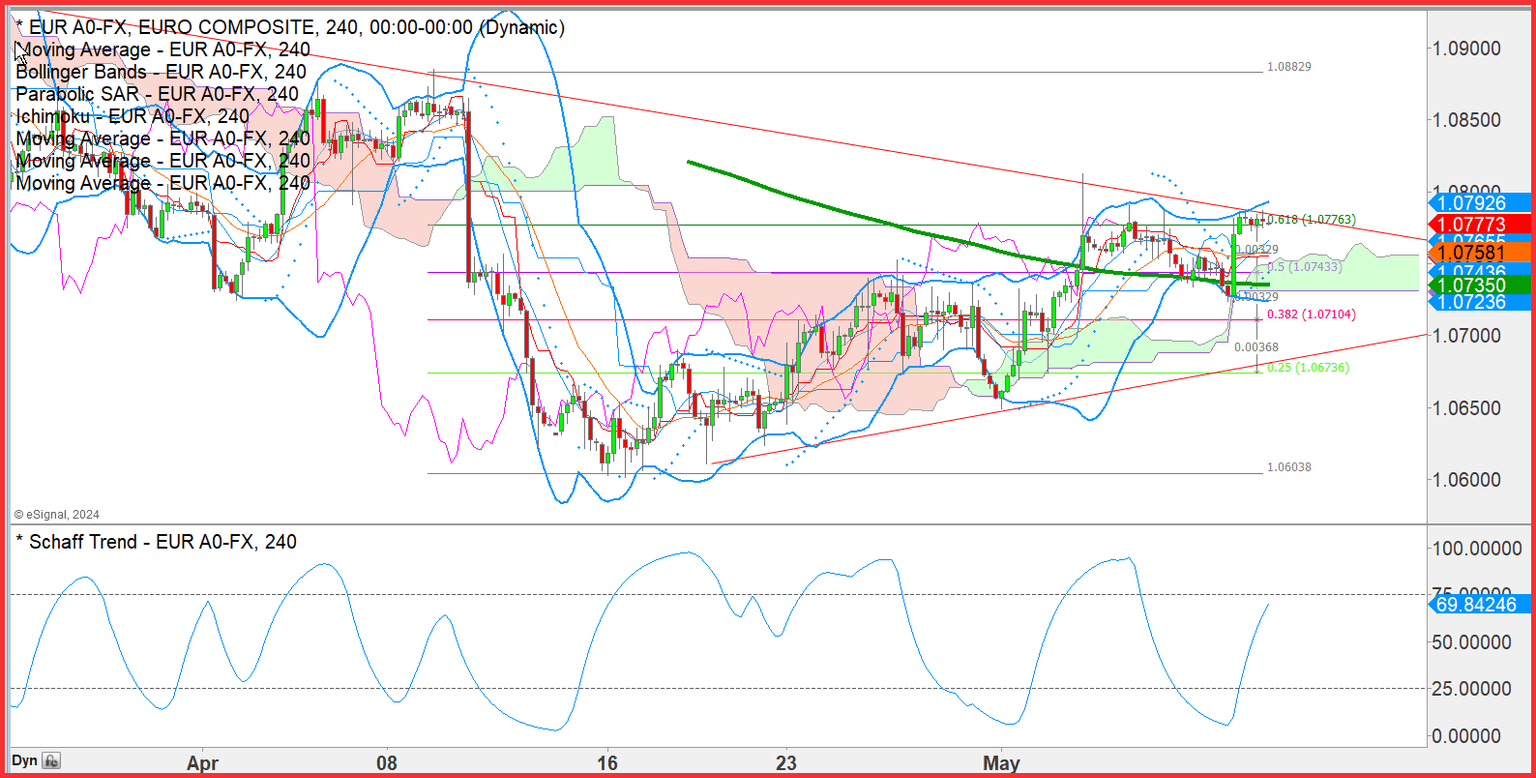Click the EUR A0-FX Euro Composite chart title

click(x=290, y=28)
